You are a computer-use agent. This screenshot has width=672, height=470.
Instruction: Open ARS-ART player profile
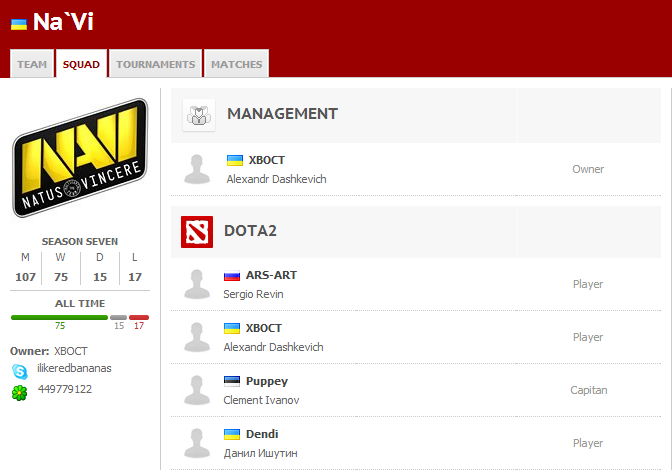click(x=271, y=275)
